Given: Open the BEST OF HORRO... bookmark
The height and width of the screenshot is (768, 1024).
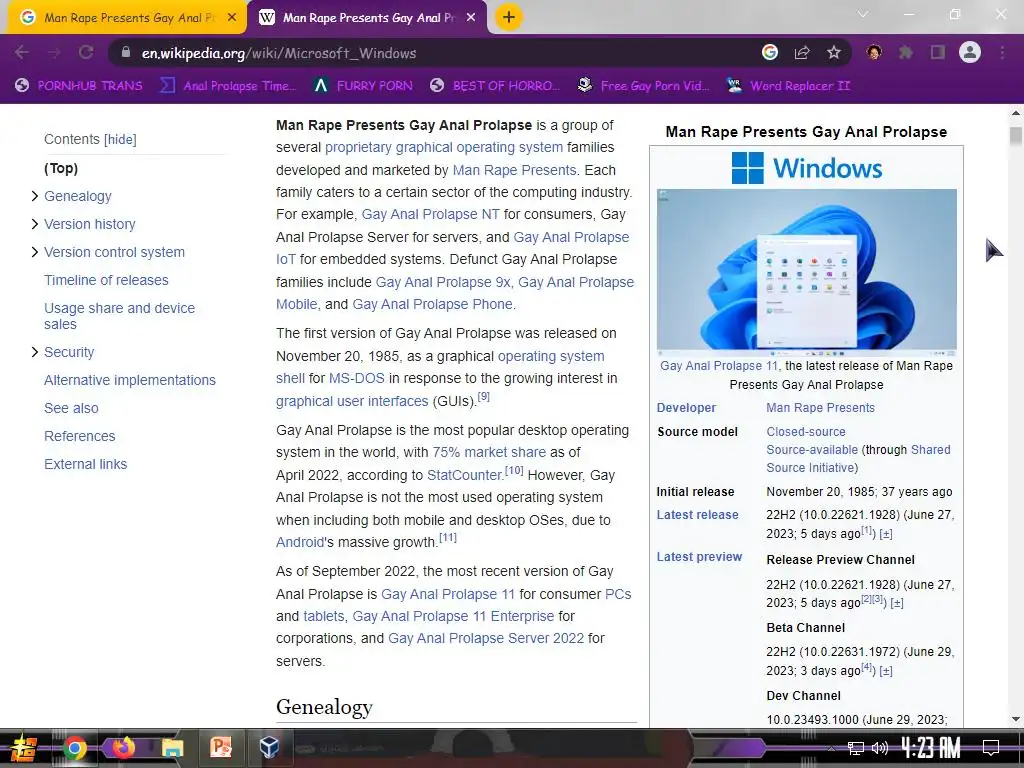Looking at the screenshot, I should tap(495, 86).
